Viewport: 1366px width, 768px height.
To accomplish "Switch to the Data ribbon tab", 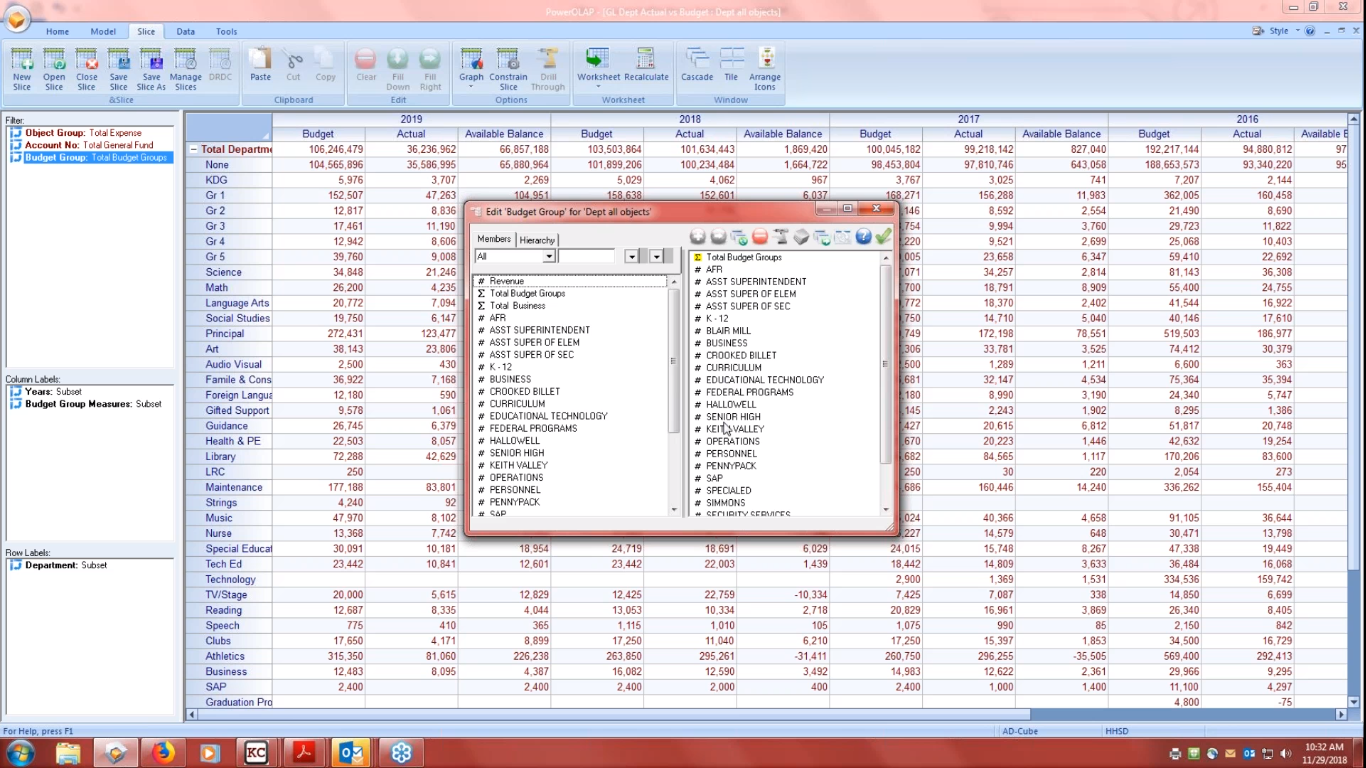I will 186,32.
